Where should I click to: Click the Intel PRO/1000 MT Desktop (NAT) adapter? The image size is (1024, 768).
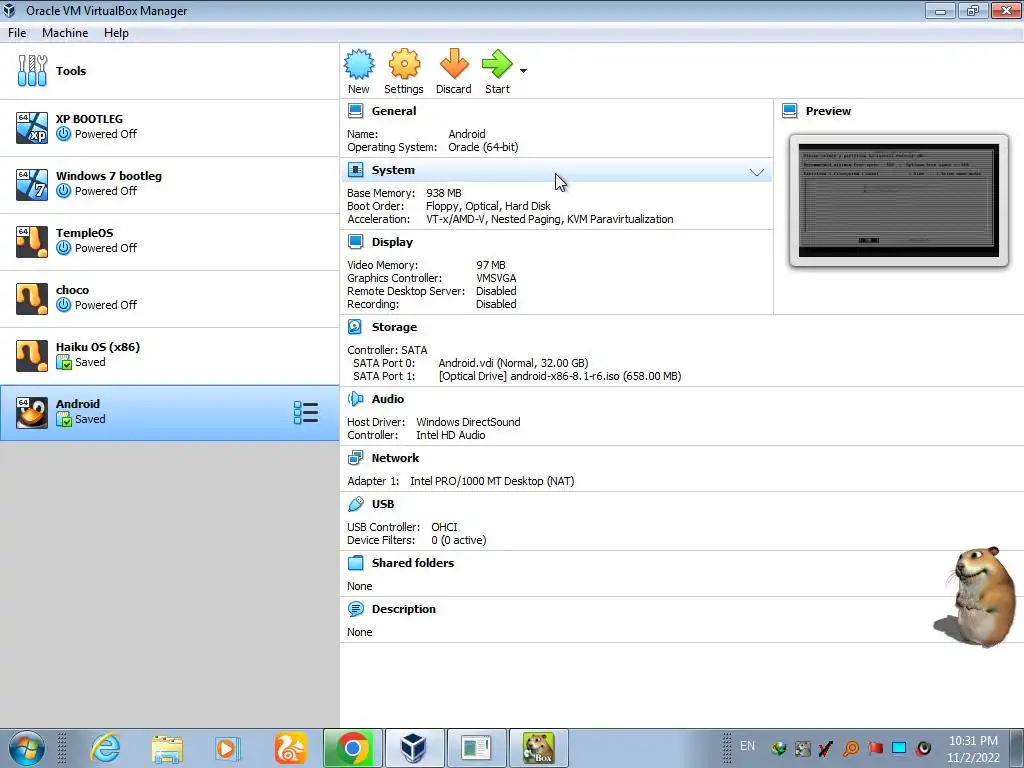(492, 481)
